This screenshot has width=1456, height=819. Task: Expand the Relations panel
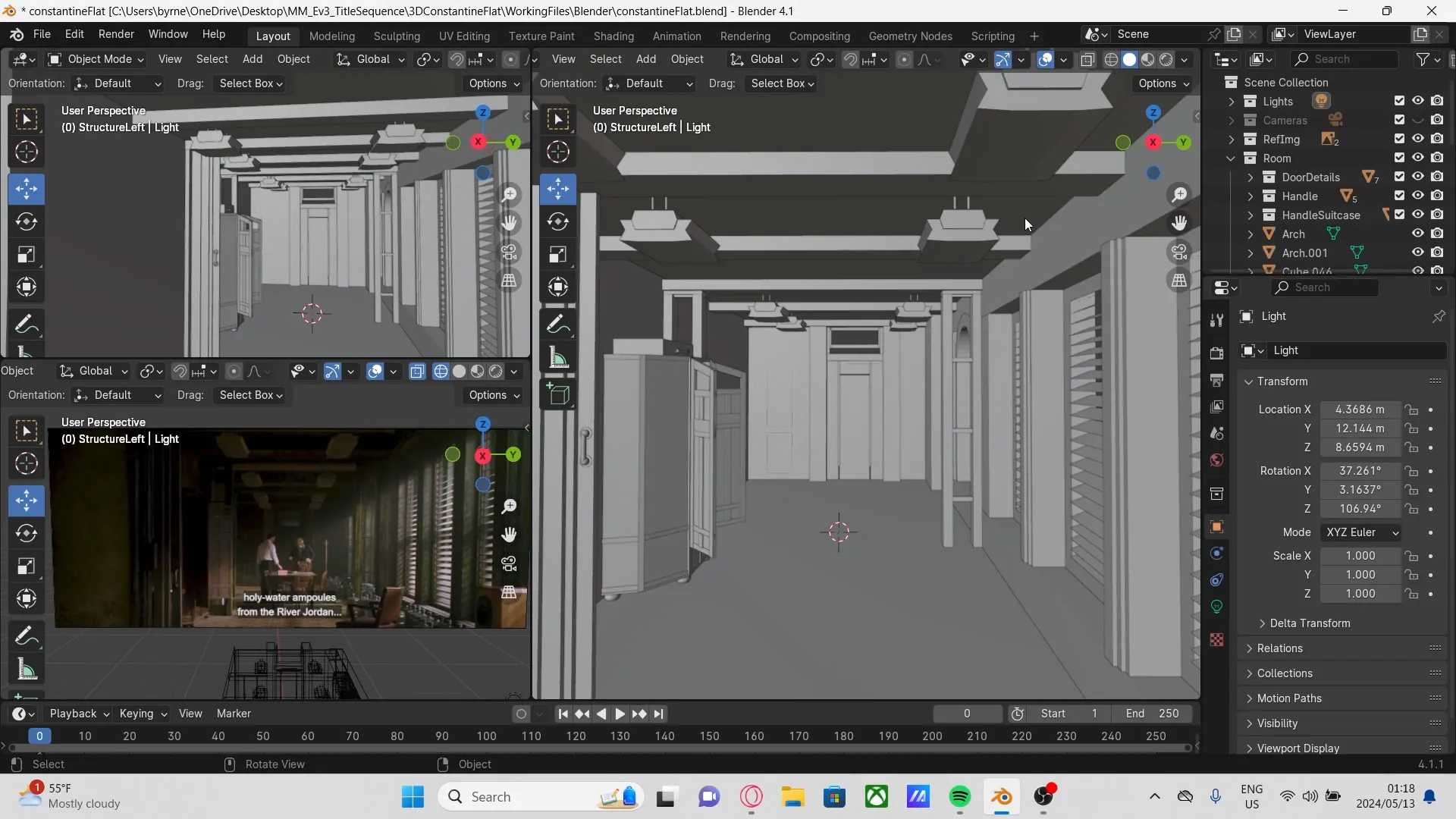tap(1279, 648)
